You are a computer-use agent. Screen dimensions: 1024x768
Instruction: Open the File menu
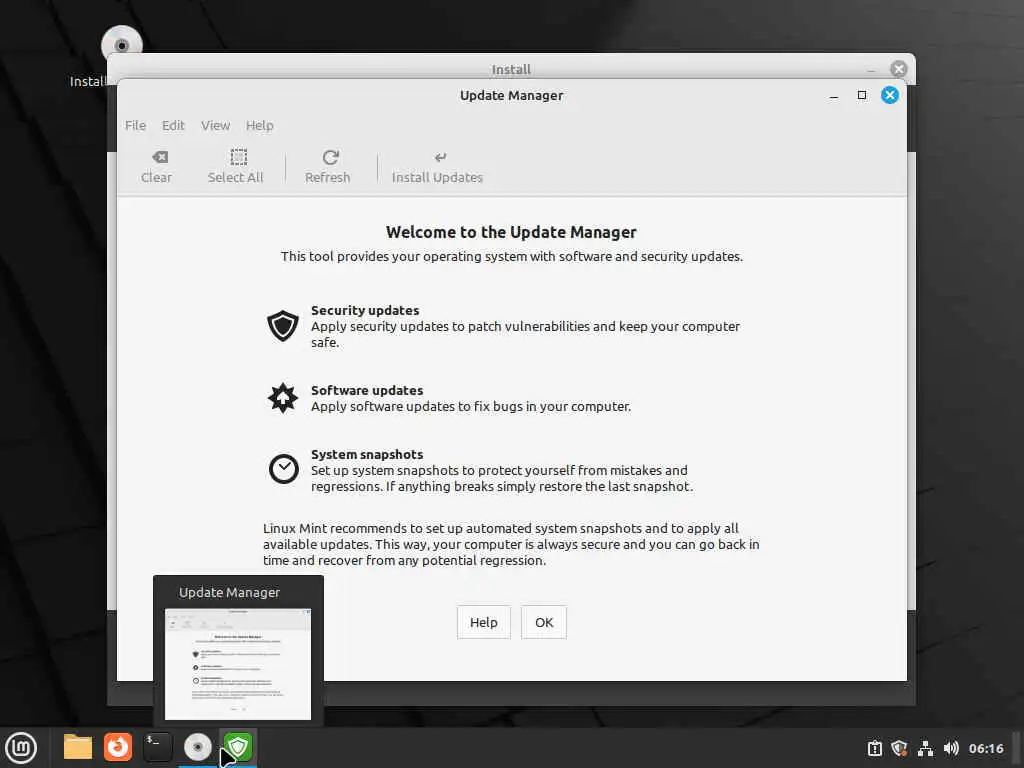pos(135,125)
